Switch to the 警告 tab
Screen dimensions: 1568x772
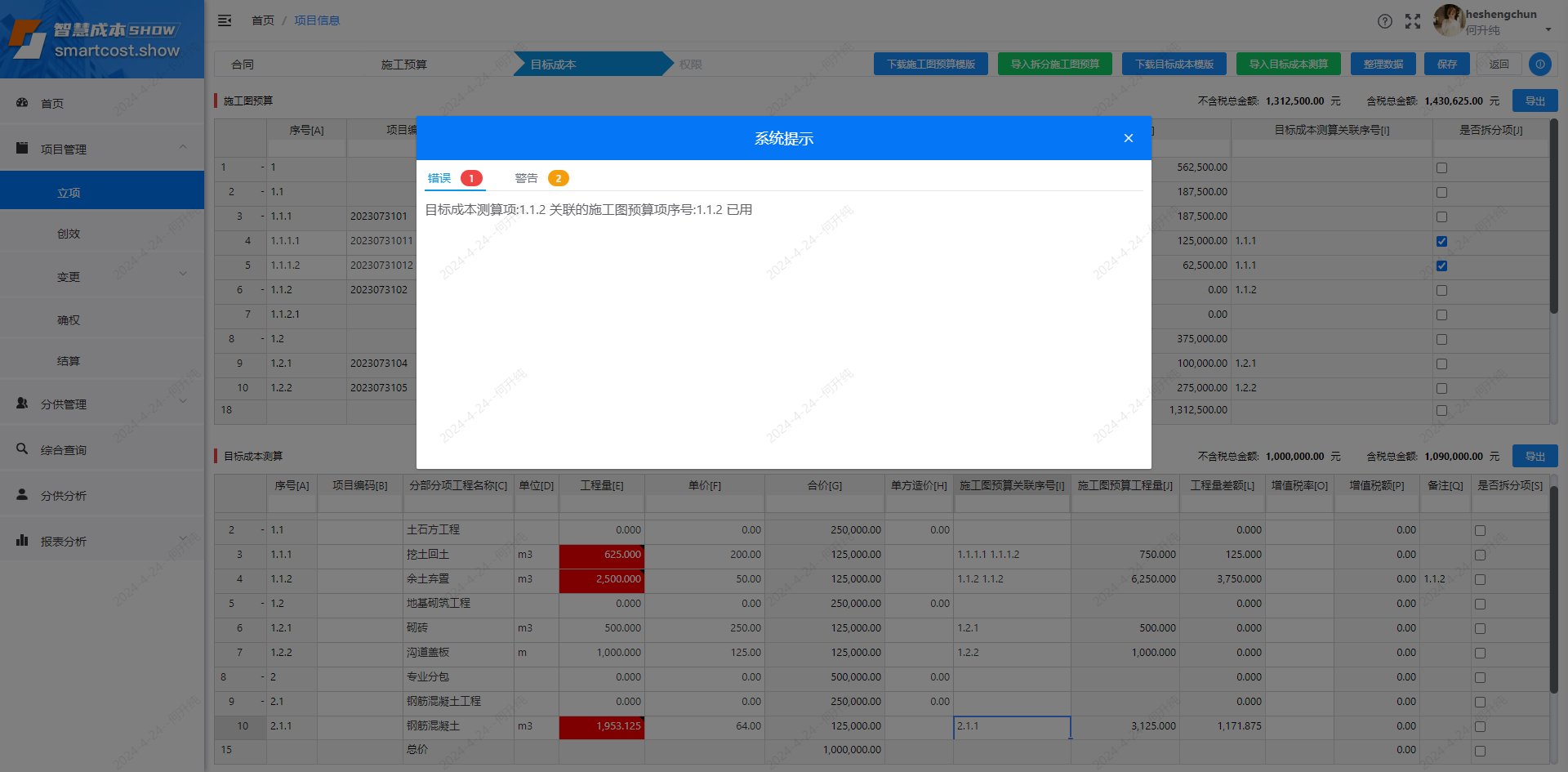[x=527, y=178]
